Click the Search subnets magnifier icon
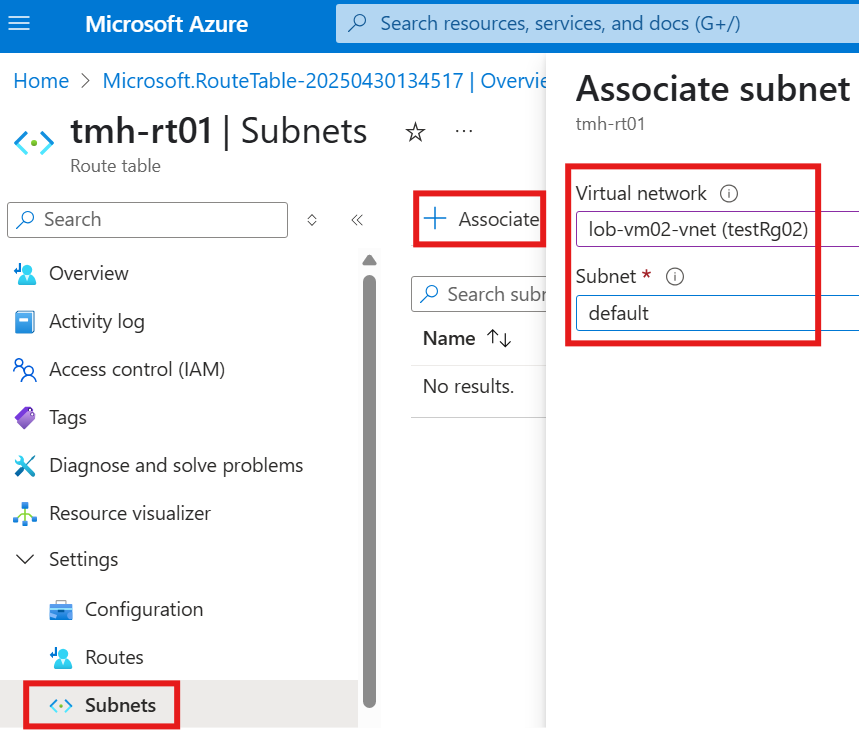The height and width of the screenshot is (730, 859). [x=429, y=294]
